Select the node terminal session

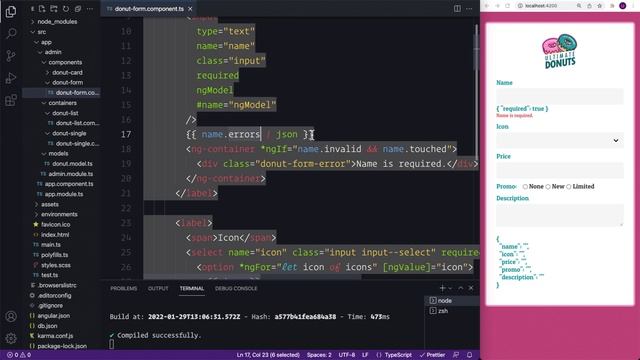[x=451, y=300]
